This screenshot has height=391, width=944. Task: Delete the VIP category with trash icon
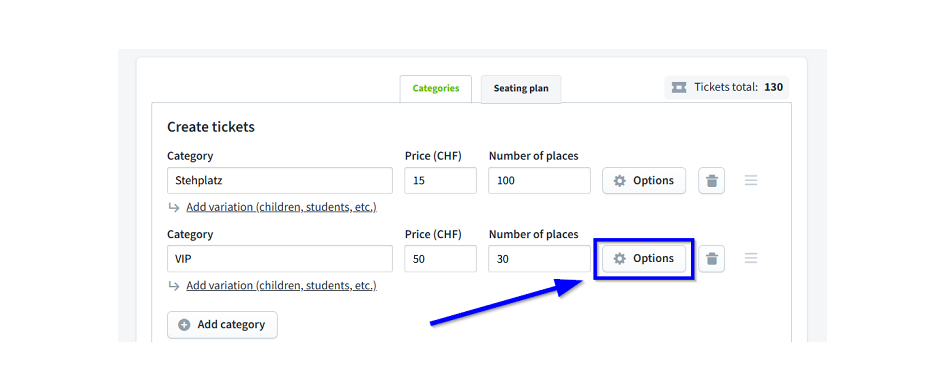click(x=712, y=259)
